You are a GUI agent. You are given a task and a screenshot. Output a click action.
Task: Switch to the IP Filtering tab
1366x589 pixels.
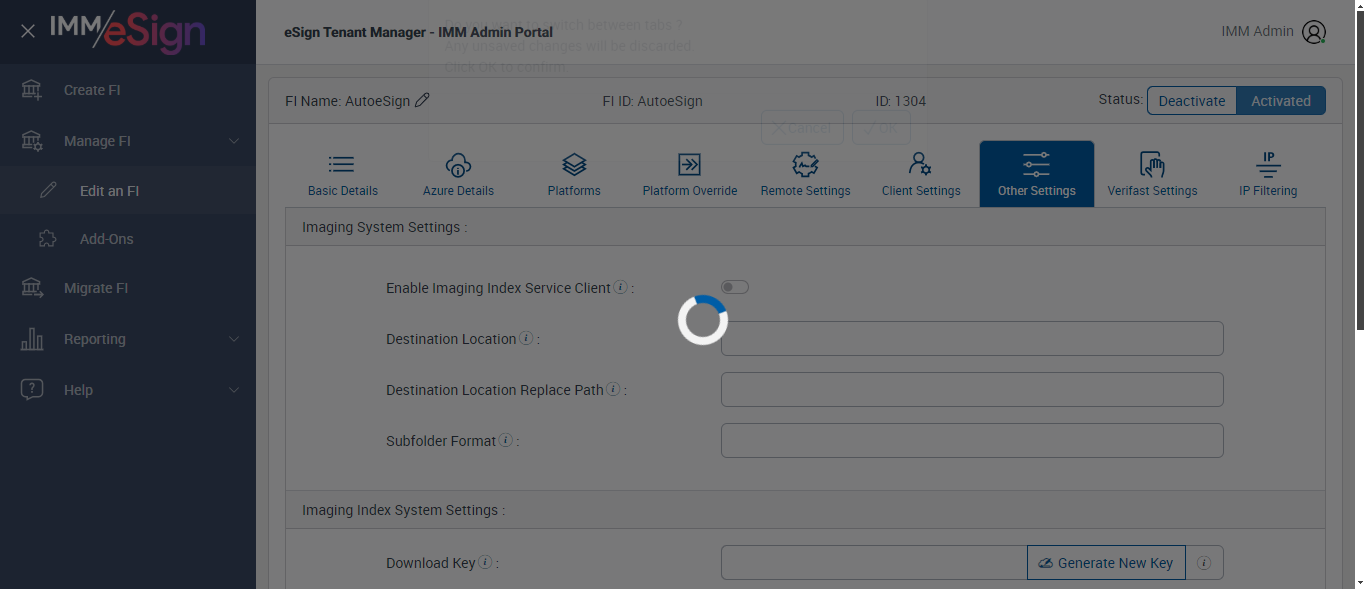(1268, 174)
